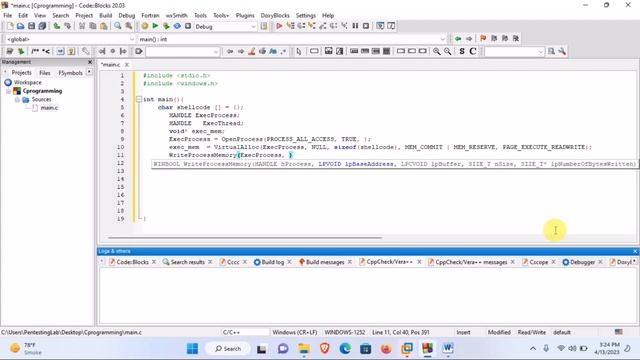Screen dimensions: 640x360
Task: Close the Management panel
Action: tap(90, 62)
